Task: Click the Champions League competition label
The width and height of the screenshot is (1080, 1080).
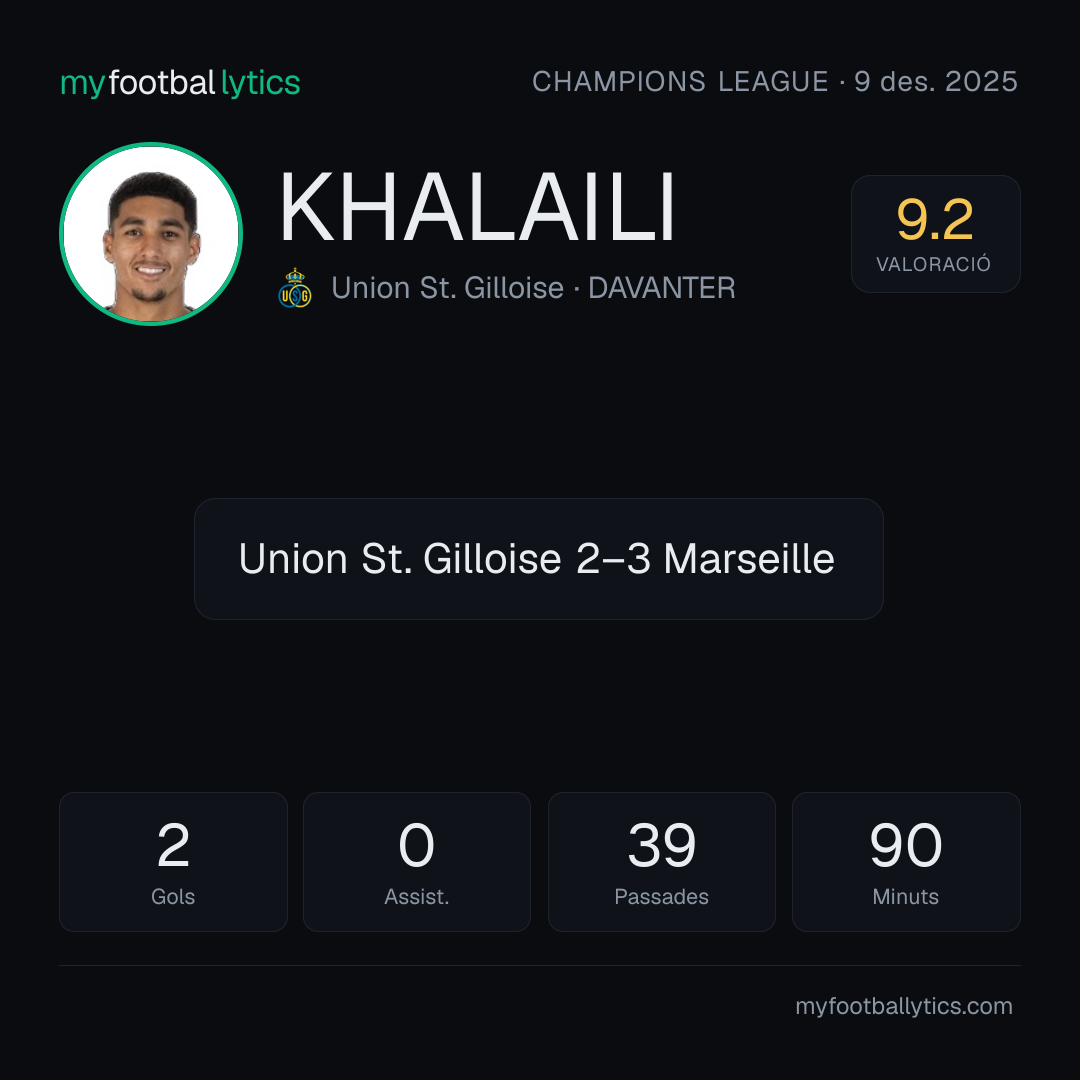Action: (680, 82)
